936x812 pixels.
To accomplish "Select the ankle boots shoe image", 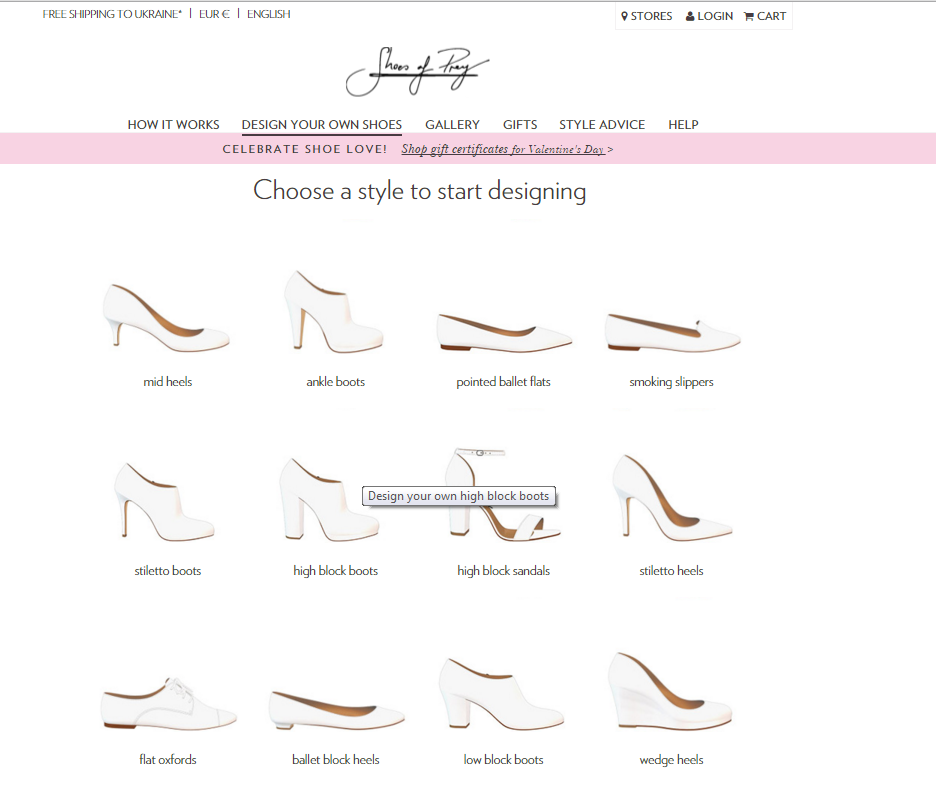I will point(334,311).
